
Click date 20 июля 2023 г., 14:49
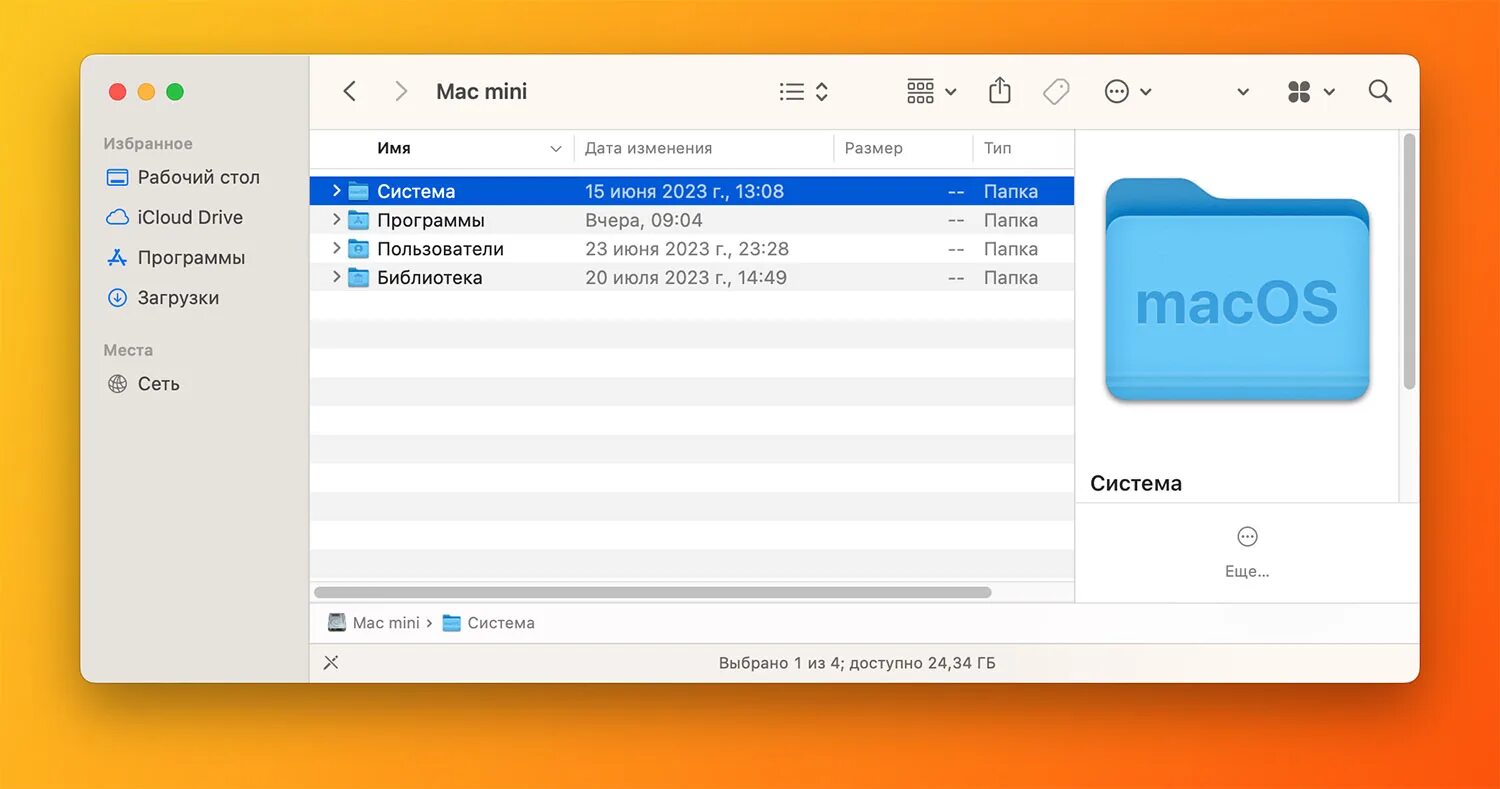[x=686, y=278]
